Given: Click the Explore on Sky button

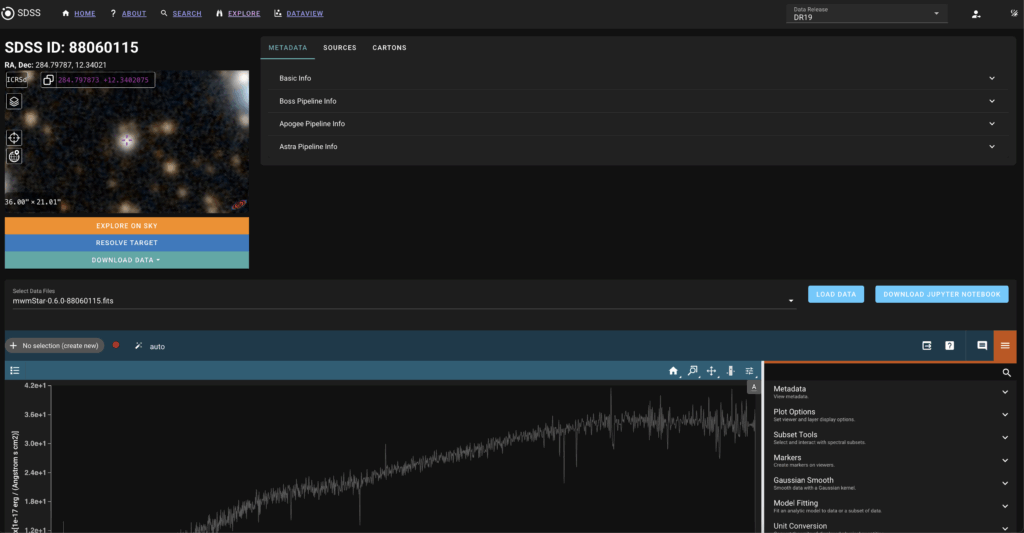Looking at the screenshot, I should [x=126, y=226].
